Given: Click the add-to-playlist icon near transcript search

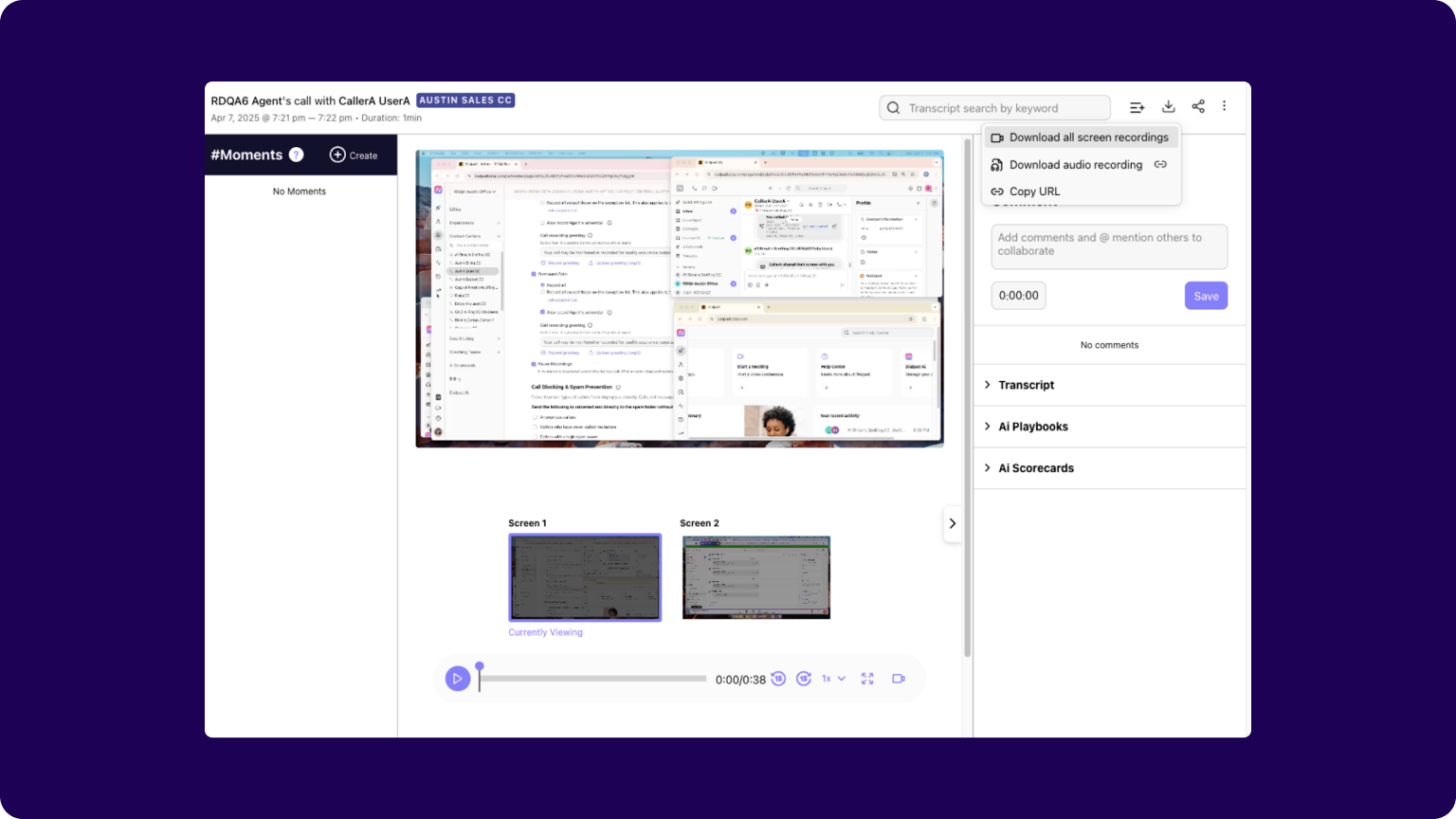Looking at the screenshot, I should pos(1137,107).
